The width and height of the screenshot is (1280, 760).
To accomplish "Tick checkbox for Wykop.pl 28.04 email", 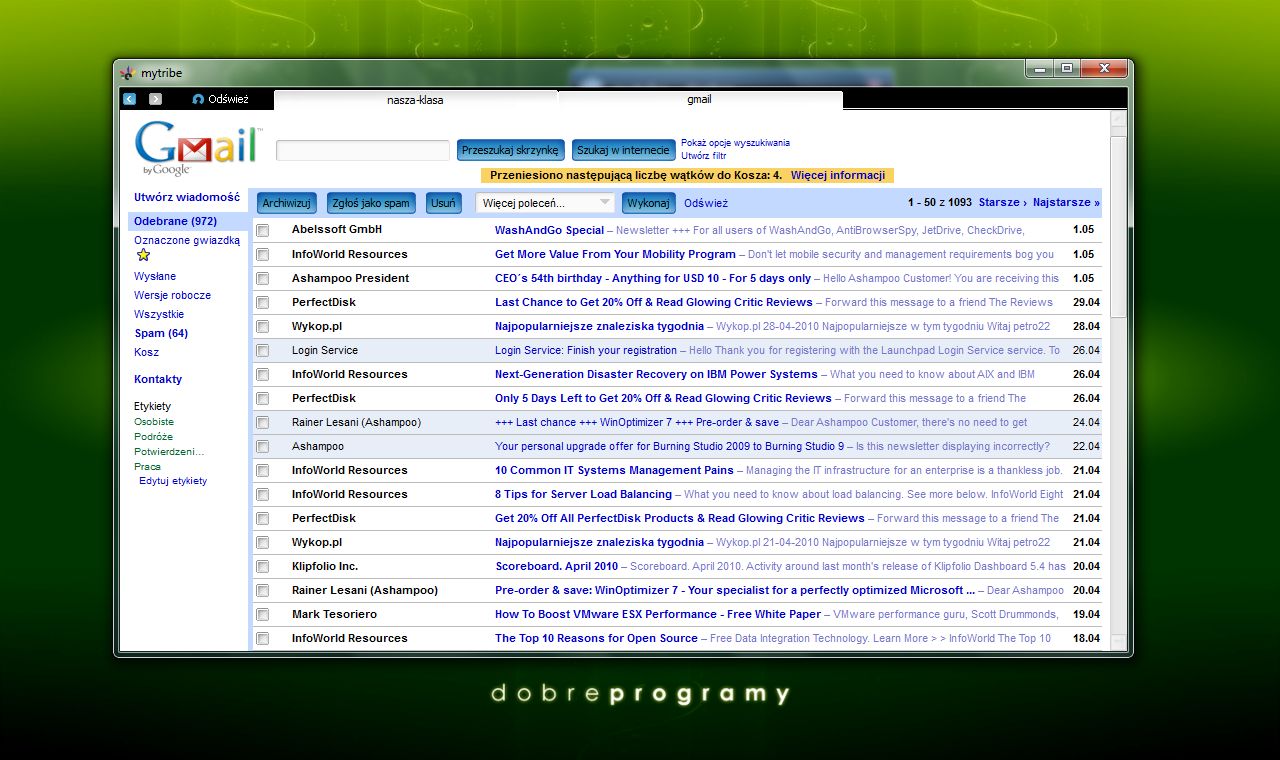I will coord(262,326).
